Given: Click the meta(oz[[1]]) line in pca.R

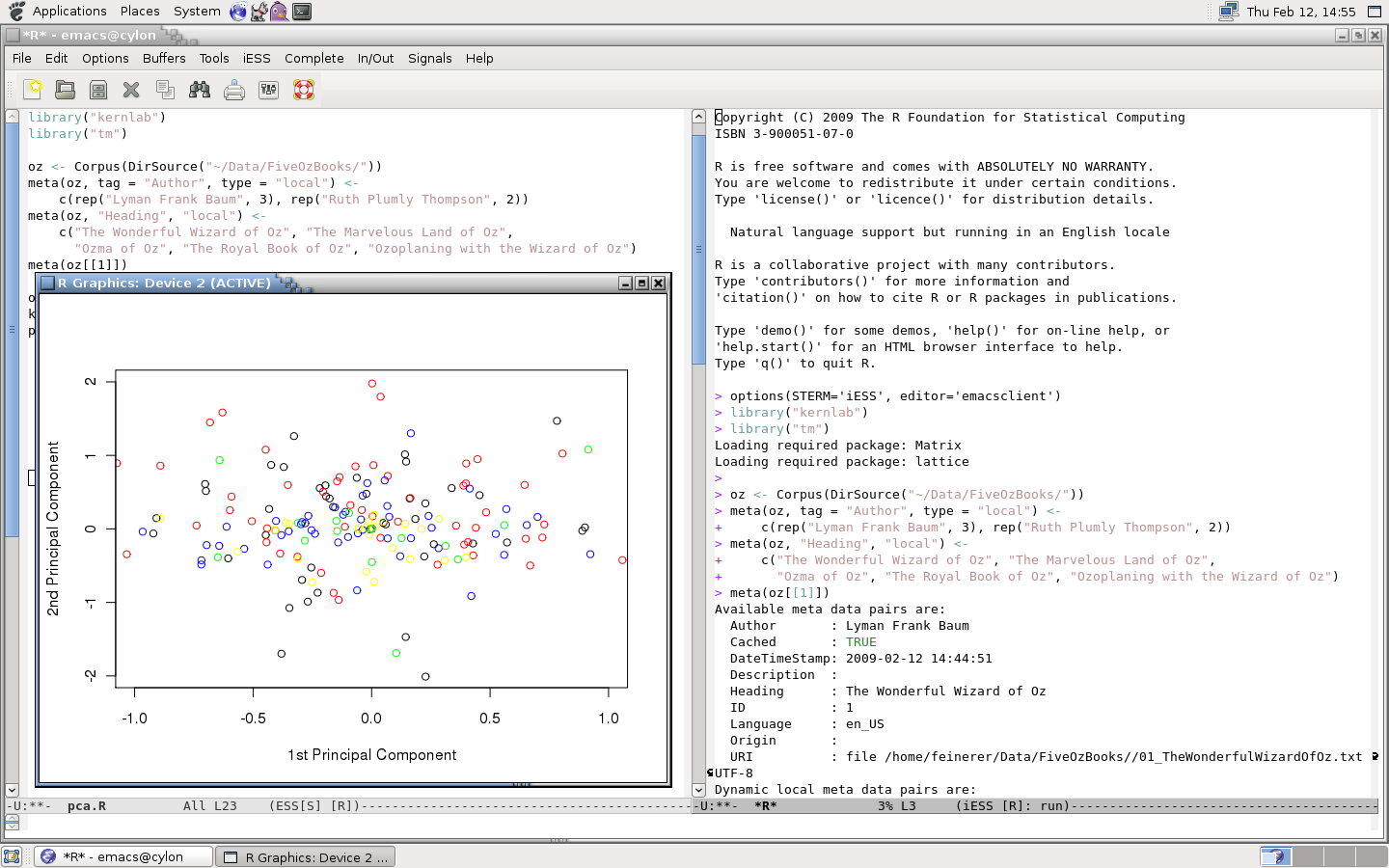Looking at the screenshot, I should click(x=78, y=265).
